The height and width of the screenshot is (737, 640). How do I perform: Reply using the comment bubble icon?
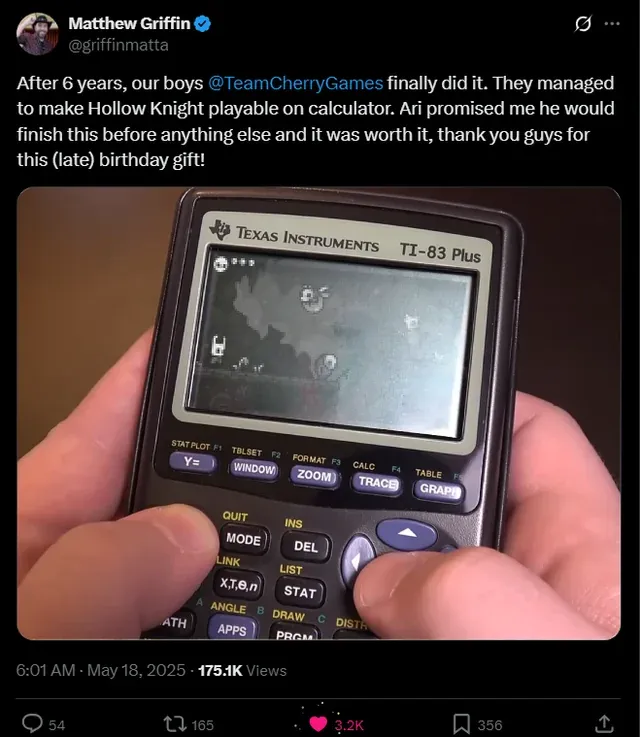coord(32,723)
